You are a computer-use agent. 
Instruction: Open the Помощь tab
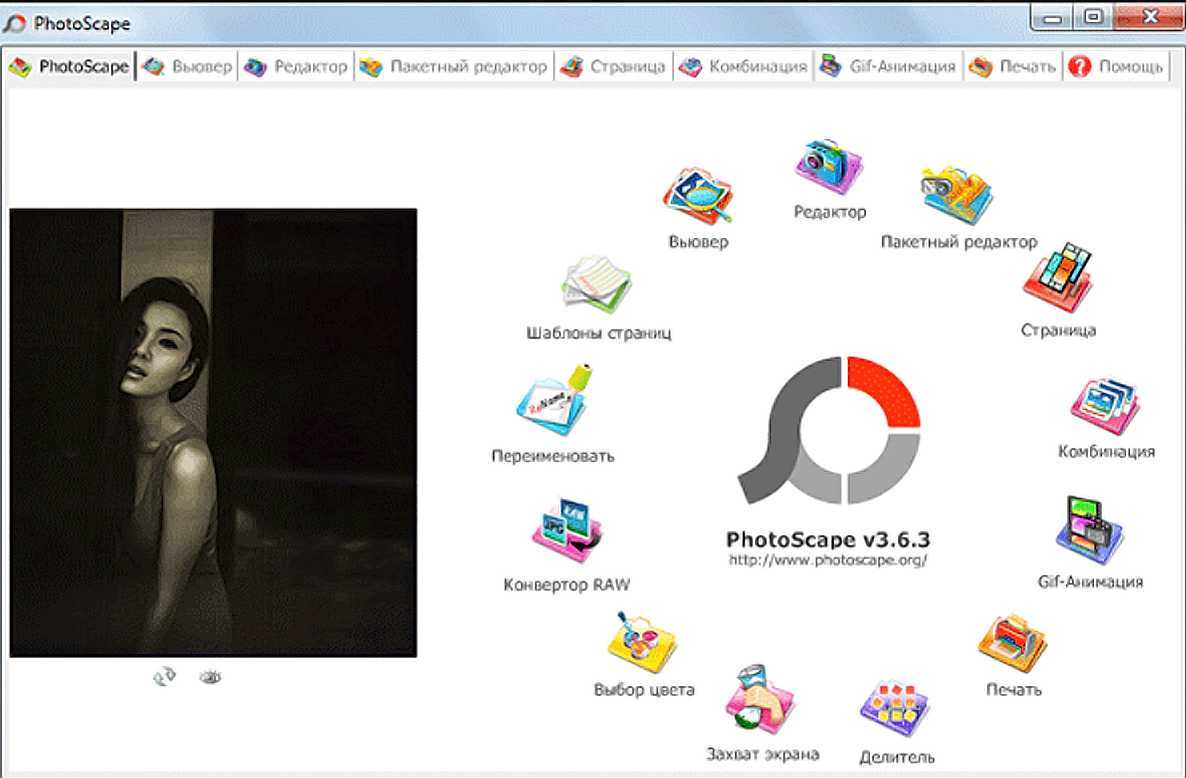(x=1117, y=67)
